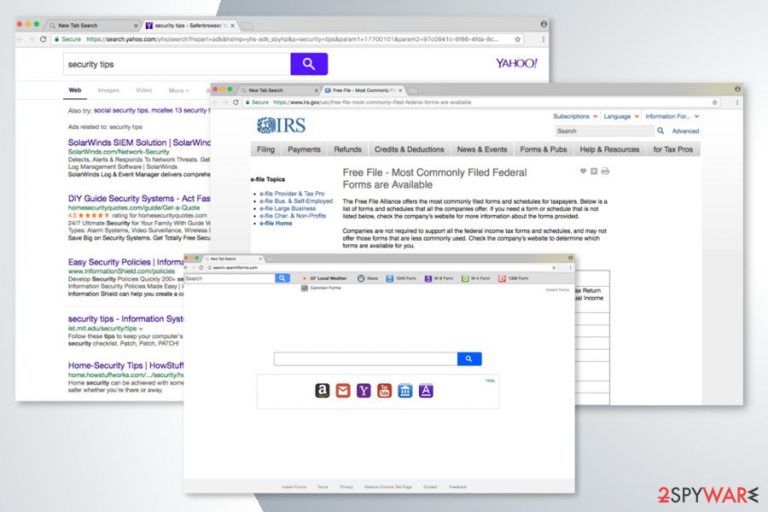Hide the shortcut tiles panel
The height and width of the screenshot is (512, 768).
(x=490, y=381)
